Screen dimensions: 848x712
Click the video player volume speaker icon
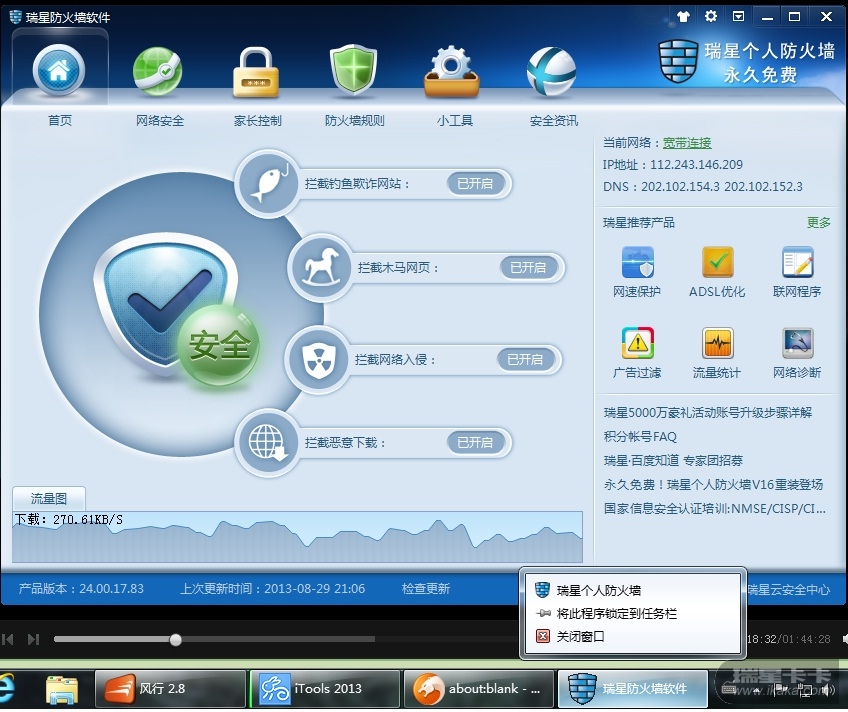(844, 639)
